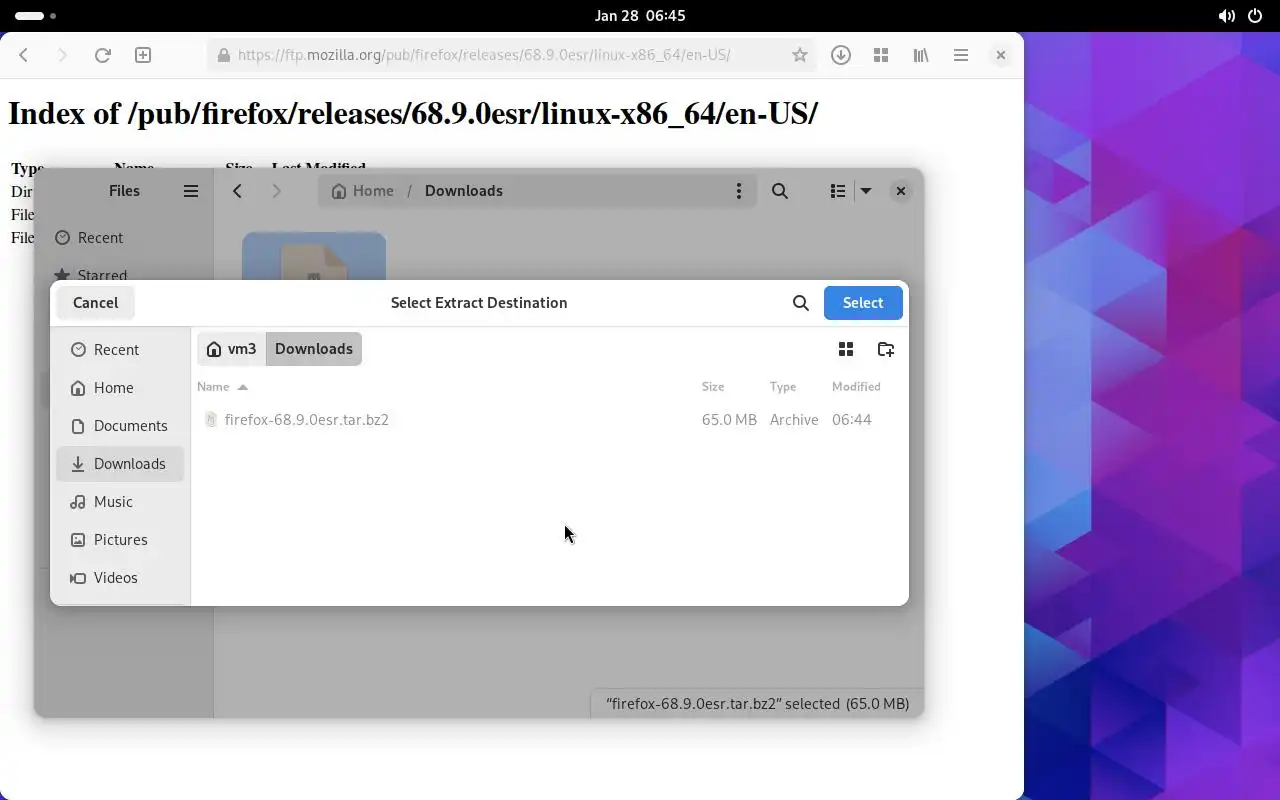Sort the dialog list by Modified column
The height and width of the screenshot is (800, 1280).
click(x=856, y=386)
